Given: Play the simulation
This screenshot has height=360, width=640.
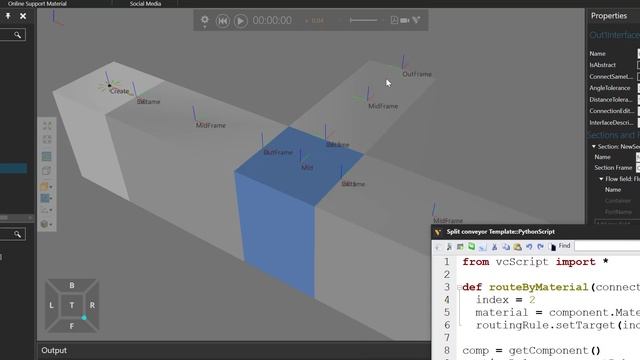Looking at the screenshot, I should (241, 20).
